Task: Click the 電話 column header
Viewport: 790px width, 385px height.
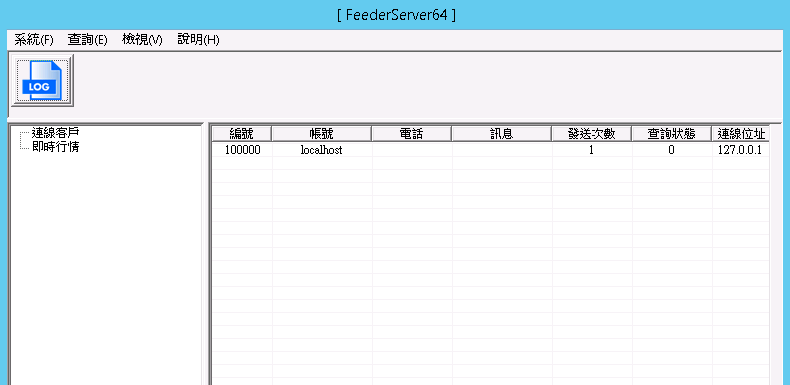Action: pyautogui.click(x=411, y=134)
